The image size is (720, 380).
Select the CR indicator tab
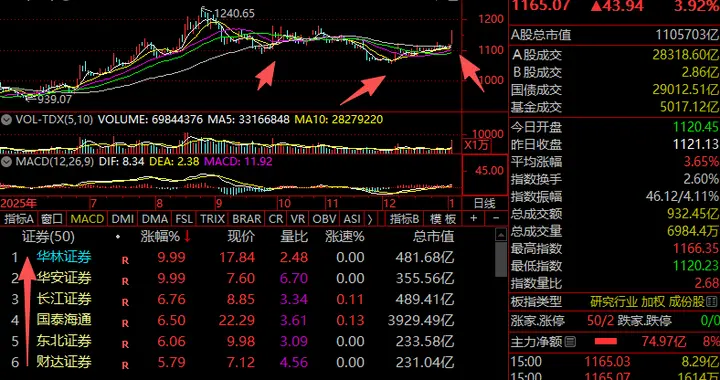pyautogui.click(x=276, y=219)
